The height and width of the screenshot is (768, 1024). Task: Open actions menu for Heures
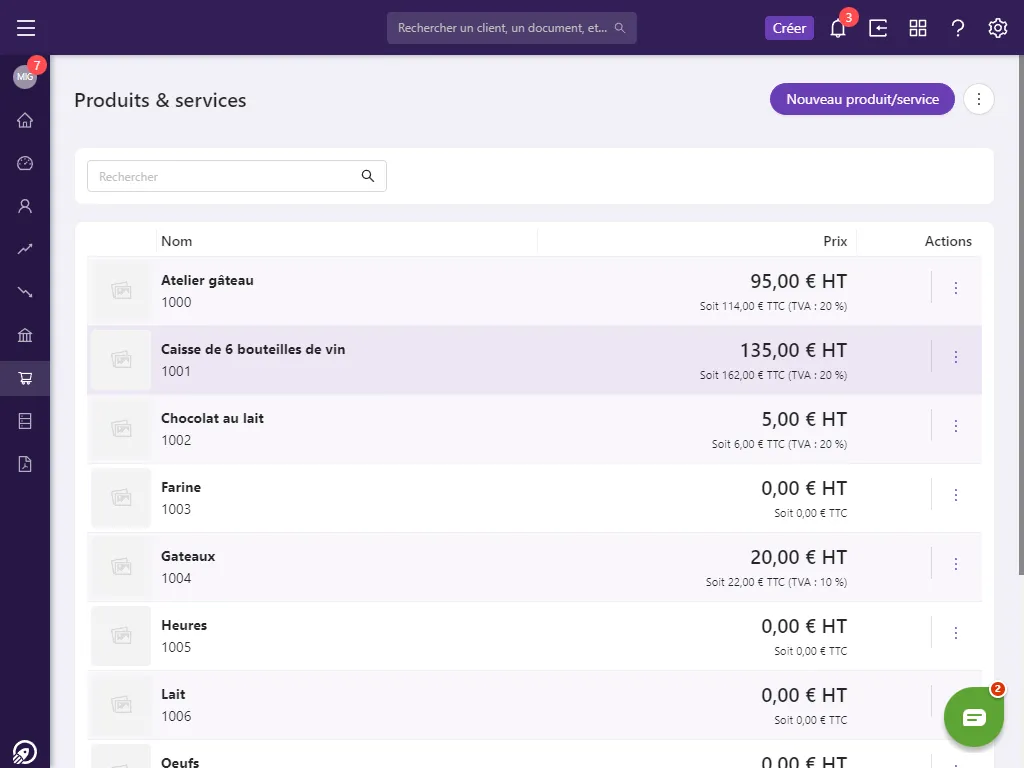[x=955, y=633]
